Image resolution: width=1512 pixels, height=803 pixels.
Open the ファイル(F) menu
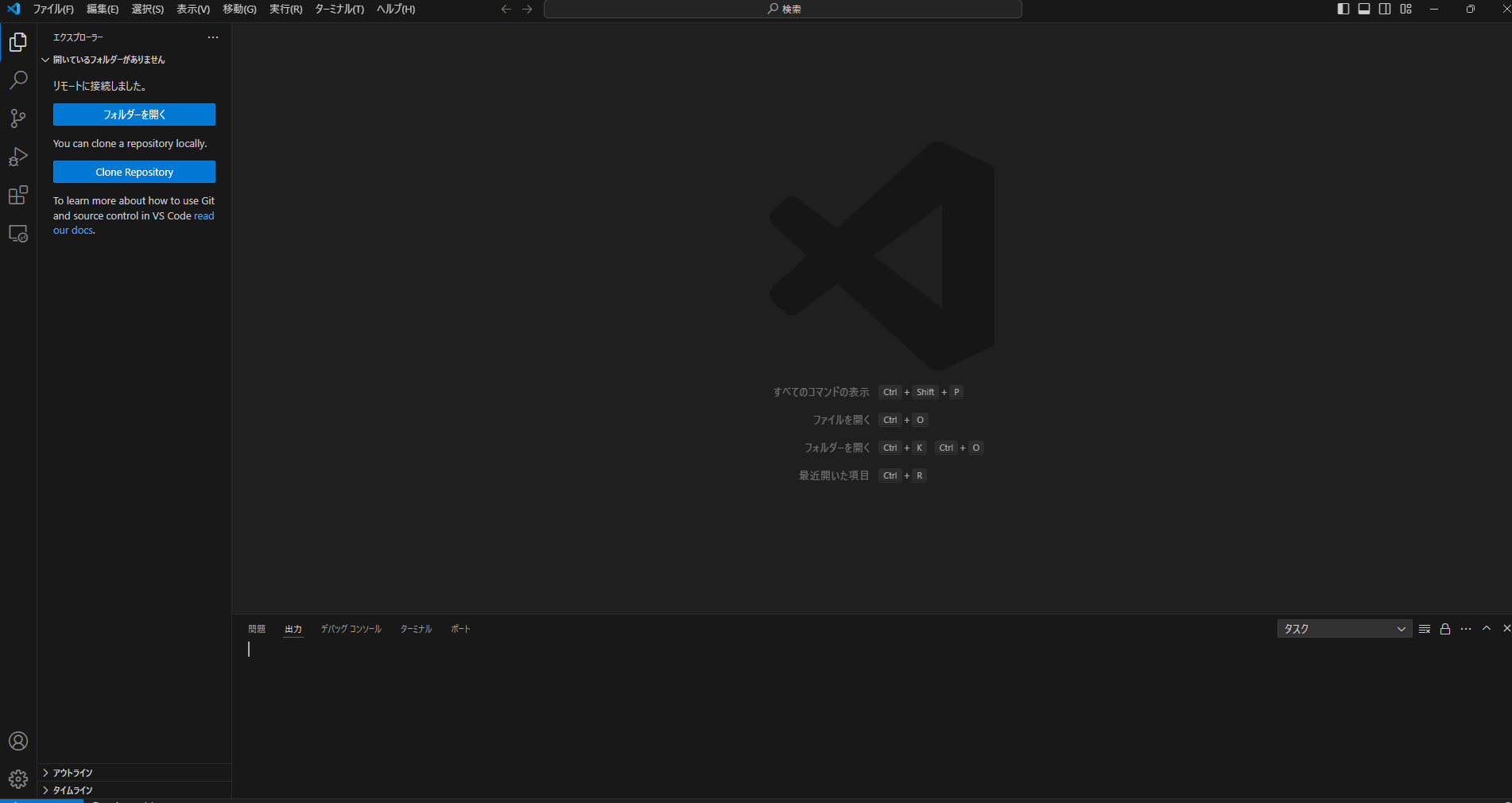click(x=53, y=9)
